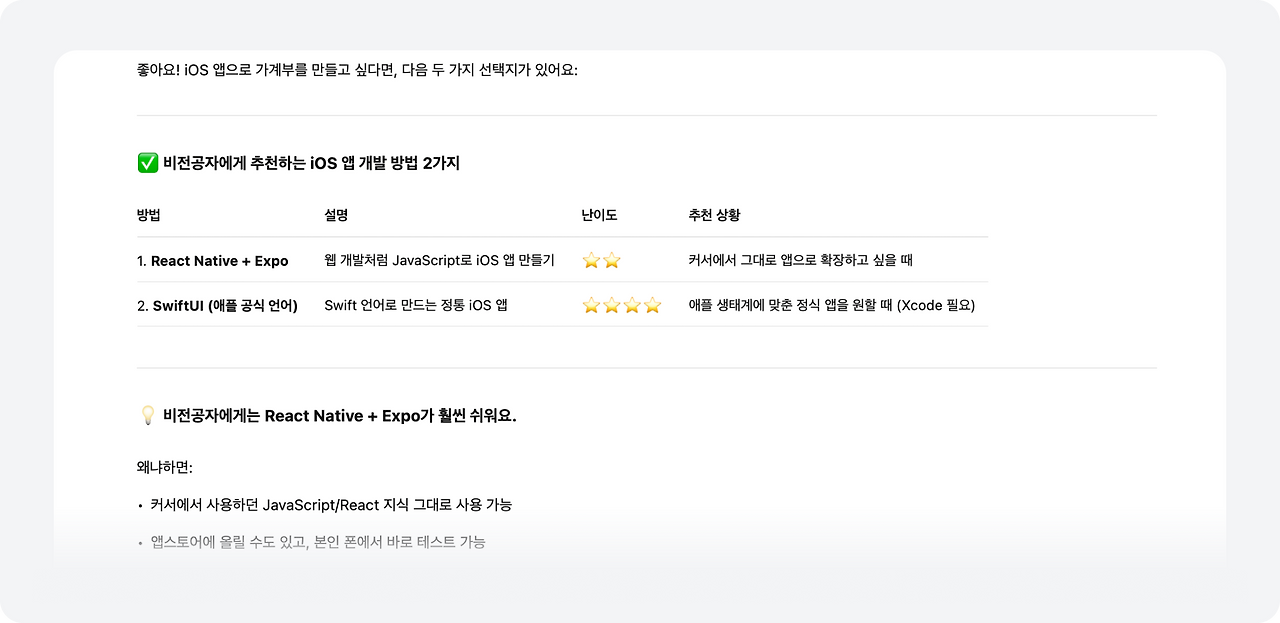Click the JavaScript로 iOS 앱 만들기 description
This screenshot has height=623, width=1280.
click(439, 261)
